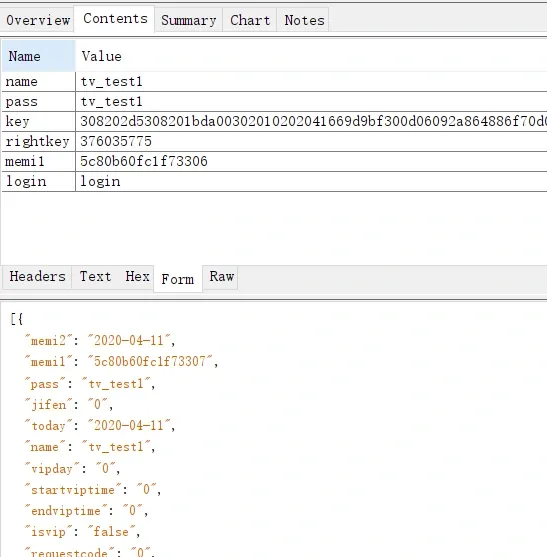This screenshot has height=557, width=547.
Task: Select the rightkey value 376035775
Action: click(116, 141)
